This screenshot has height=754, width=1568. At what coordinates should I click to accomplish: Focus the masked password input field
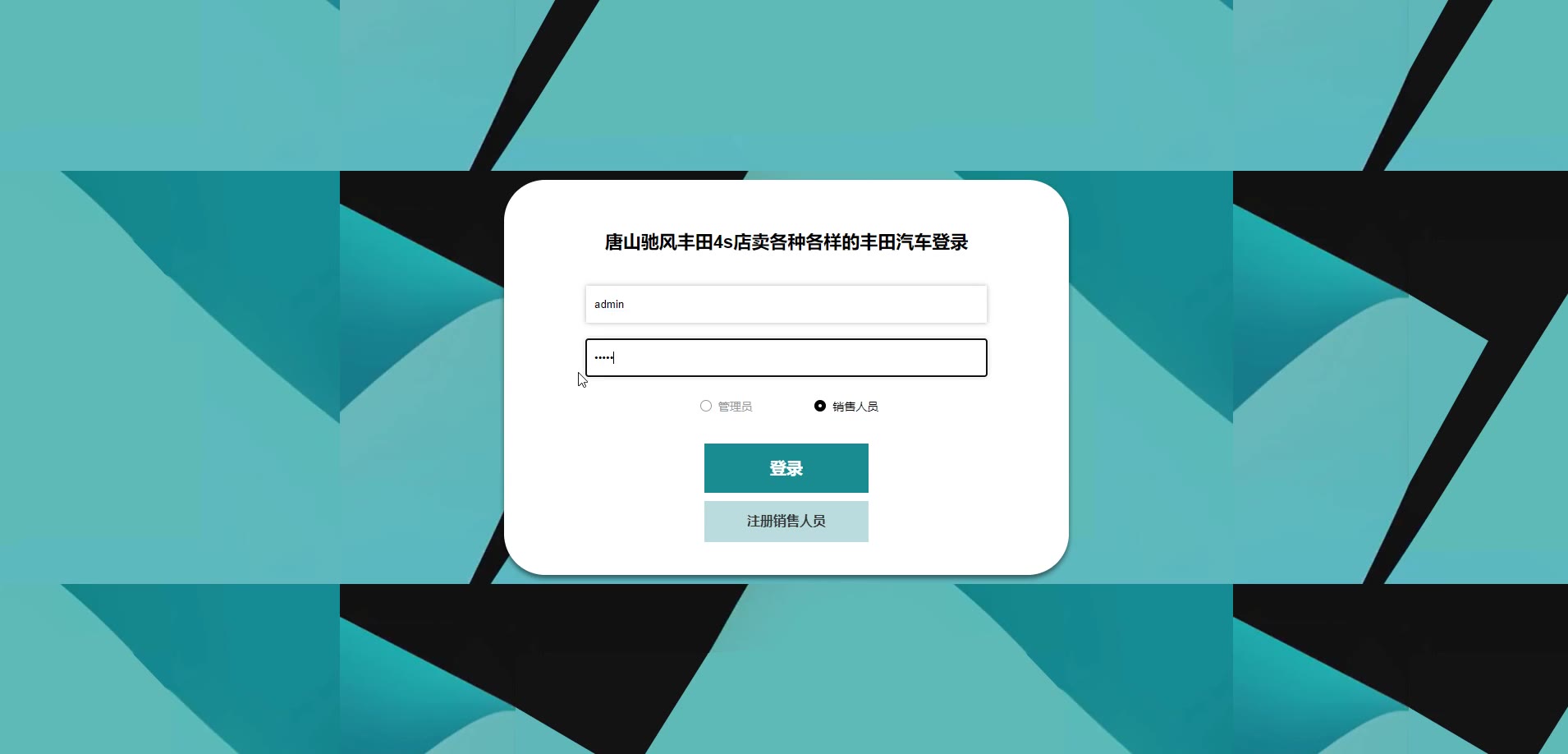point(786,358)
